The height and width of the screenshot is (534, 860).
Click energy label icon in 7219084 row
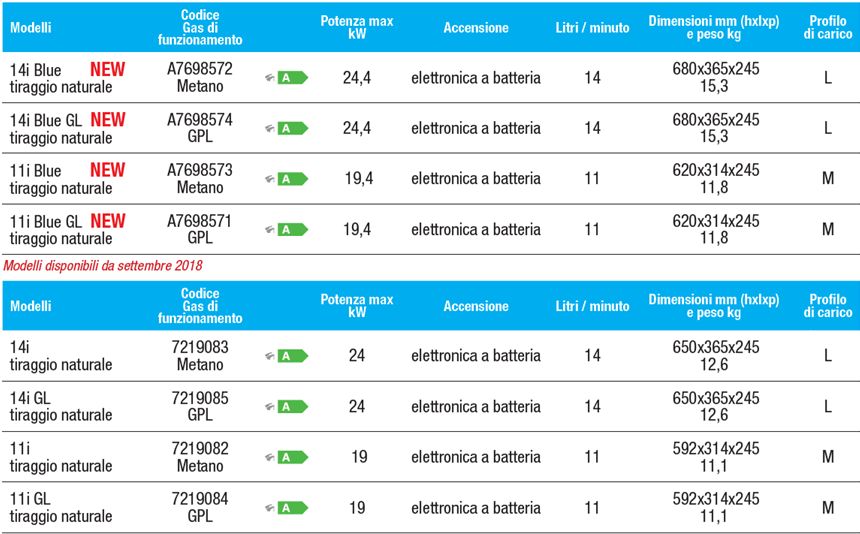point(292,508)
